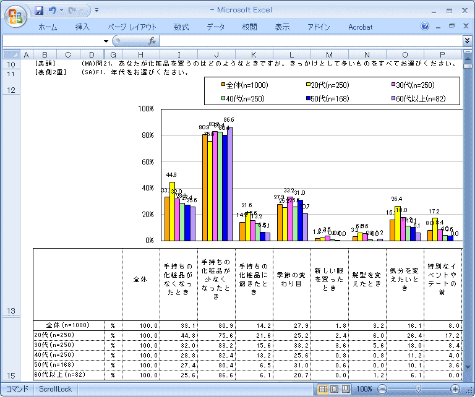Select the yellow bar labeled 44.8
475x397 pixels.
point(172,211)
